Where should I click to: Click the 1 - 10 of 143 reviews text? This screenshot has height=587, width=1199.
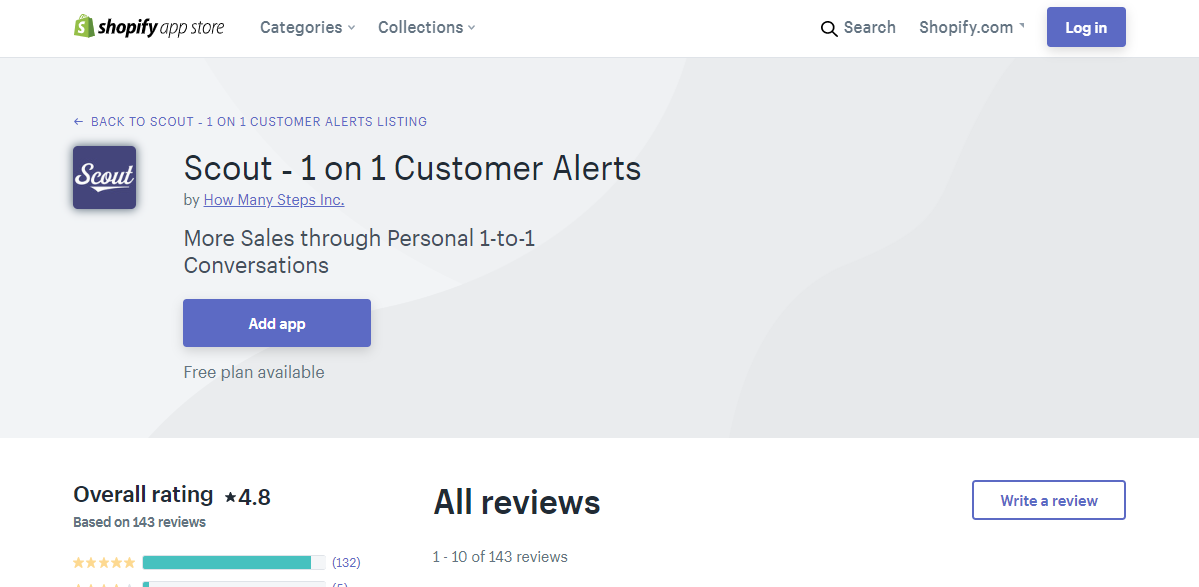pos(500,557)
